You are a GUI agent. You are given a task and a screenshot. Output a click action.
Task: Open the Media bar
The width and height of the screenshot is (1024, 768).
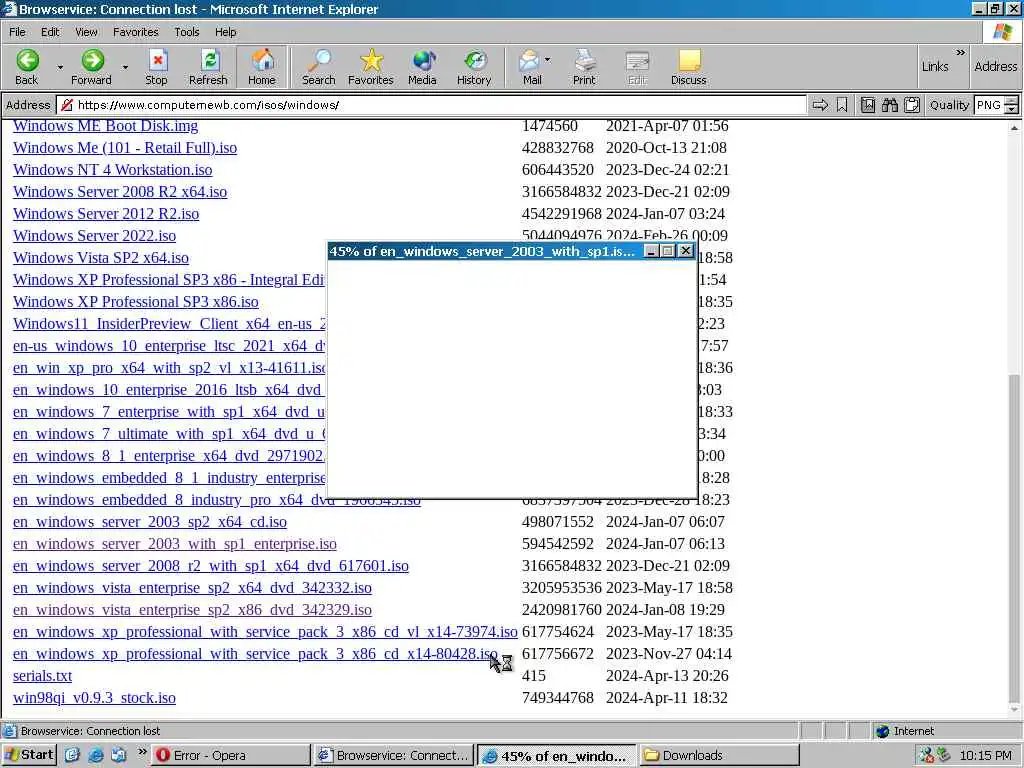(423, 67)
